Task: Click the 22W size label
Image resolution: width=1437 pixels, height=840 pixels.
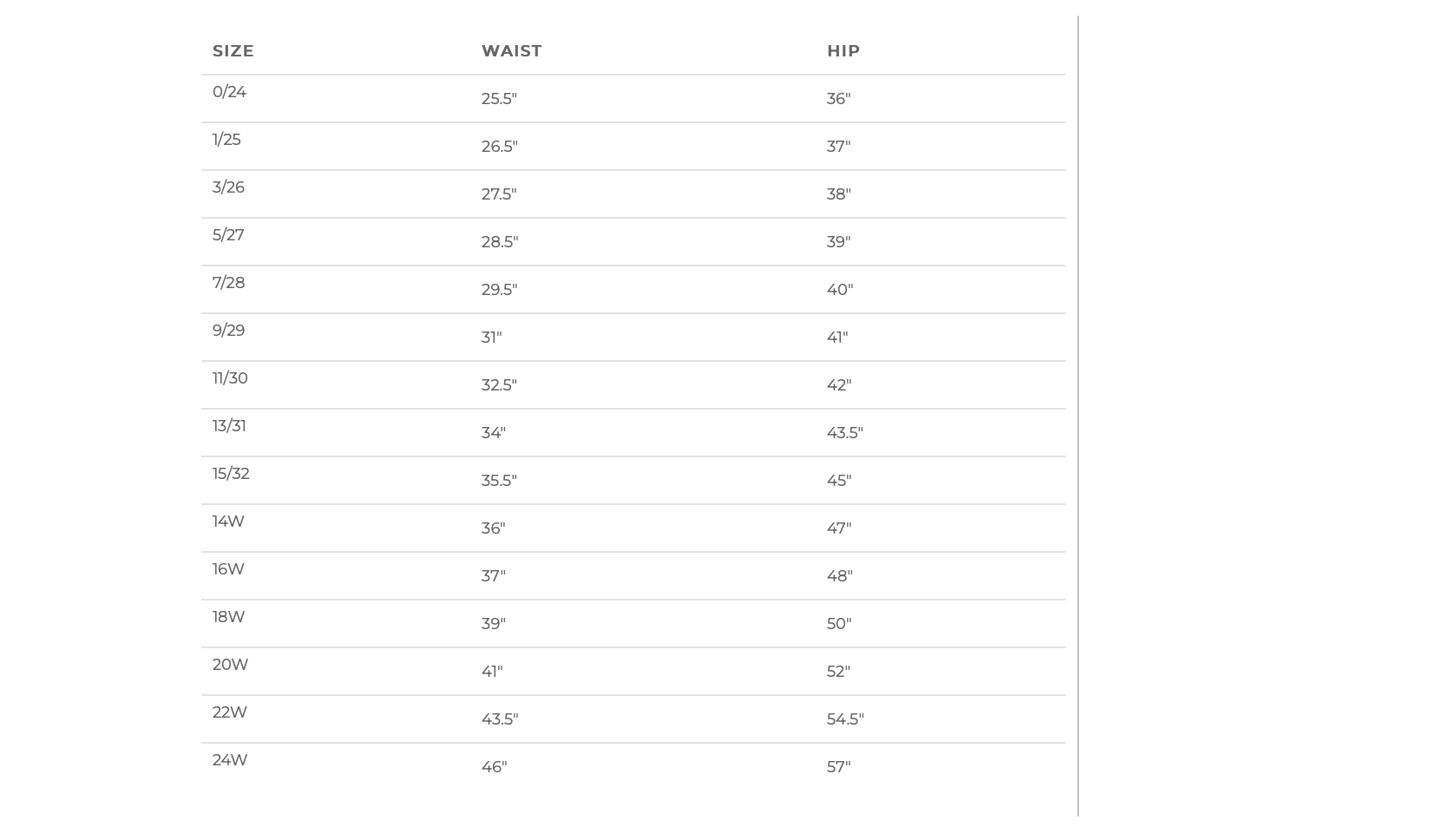Action: [229, 712]
